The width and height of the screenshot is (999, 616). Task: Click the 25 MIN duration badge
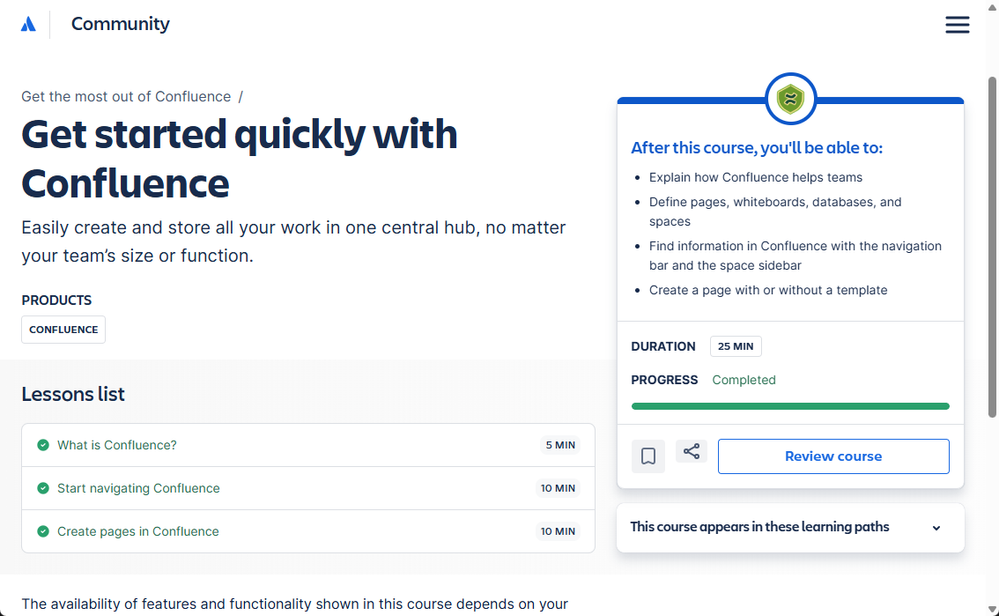pos(736,347)
